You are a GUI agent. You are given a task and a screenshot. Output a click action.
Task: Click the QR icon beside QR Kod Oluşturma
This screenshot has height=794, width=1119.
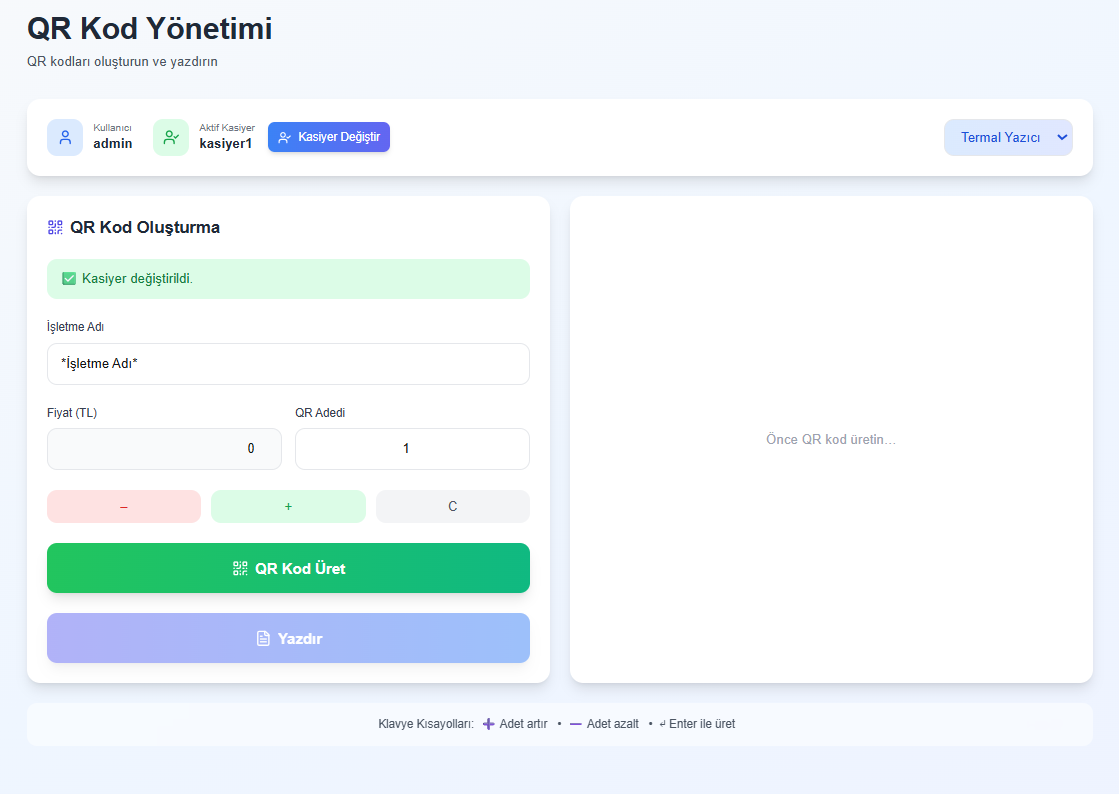[x=55, y=227]
